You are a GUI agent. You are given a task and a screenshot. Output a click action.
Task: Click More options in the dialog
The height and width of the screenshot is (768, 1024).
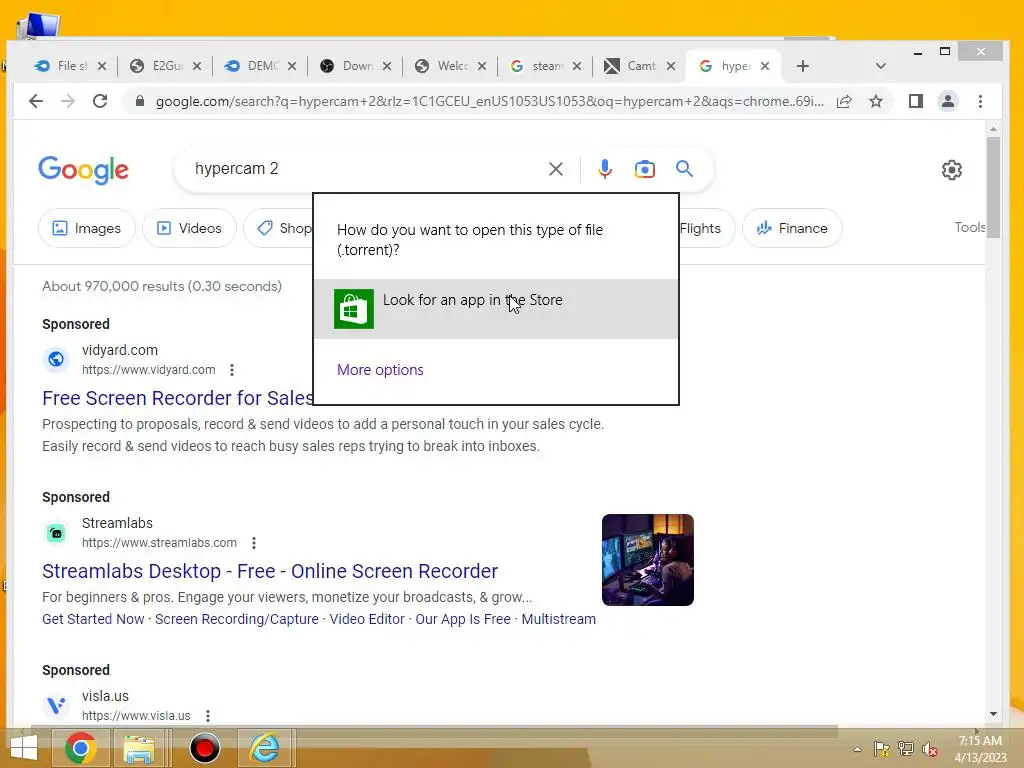coord(380,370)
